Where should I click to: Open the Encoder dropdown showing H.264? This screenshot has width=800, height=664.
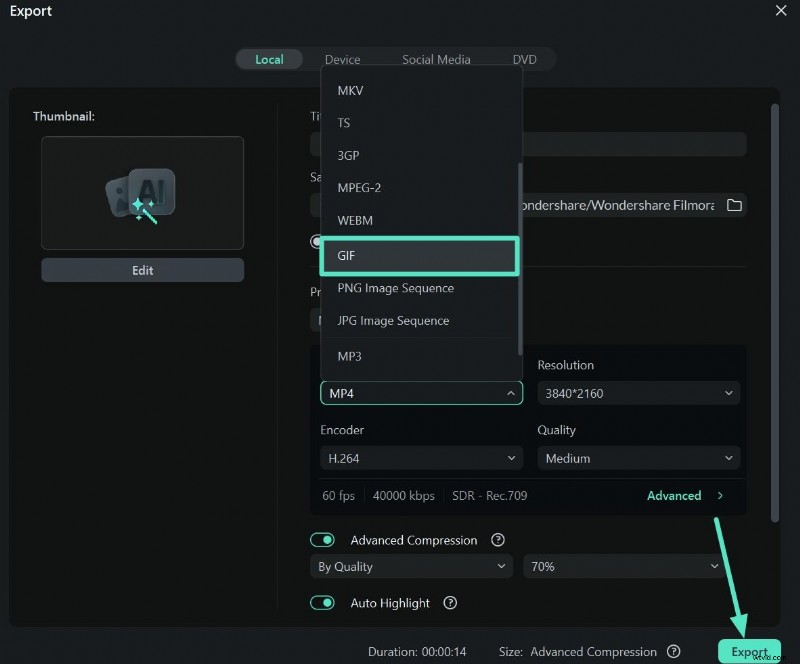click(x=420, y=458)
